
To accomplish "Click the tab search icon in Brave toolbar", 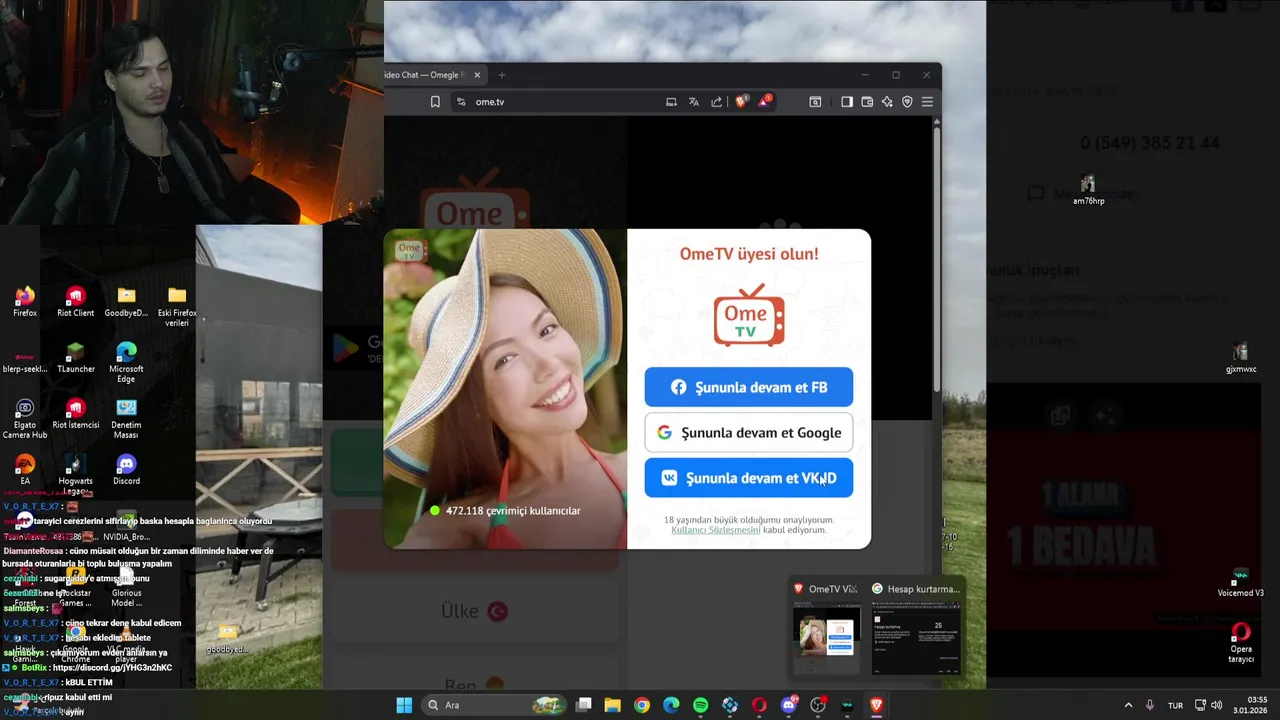I will [815, 102].
